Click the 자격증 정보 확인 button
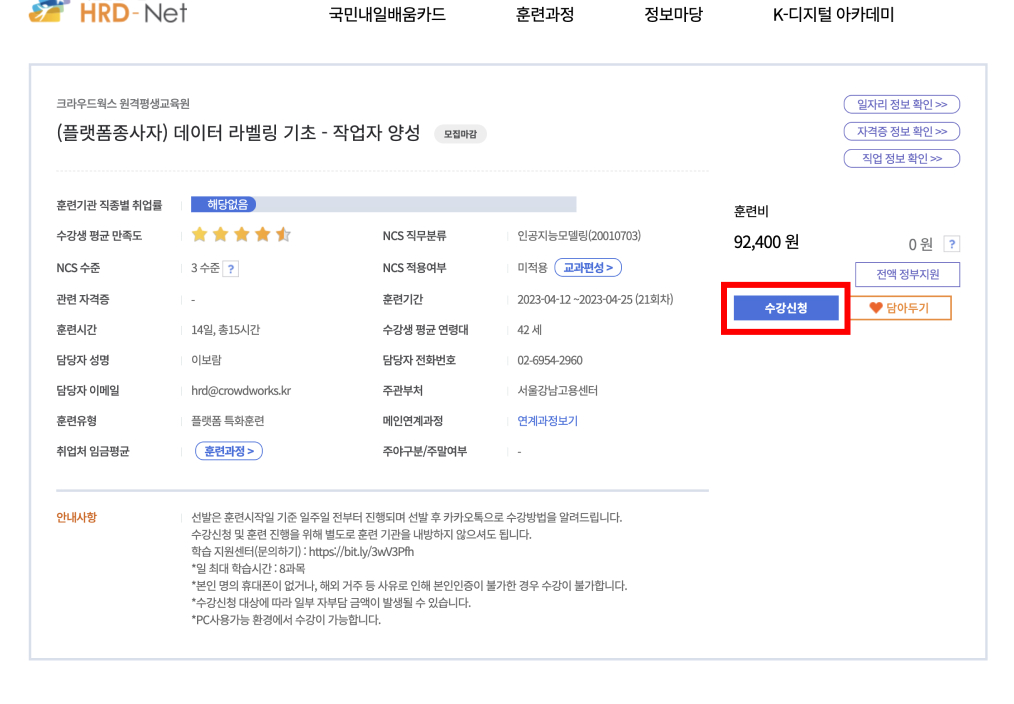The height and width of the screenshot is (704, 1014). [x=900, y=131]
